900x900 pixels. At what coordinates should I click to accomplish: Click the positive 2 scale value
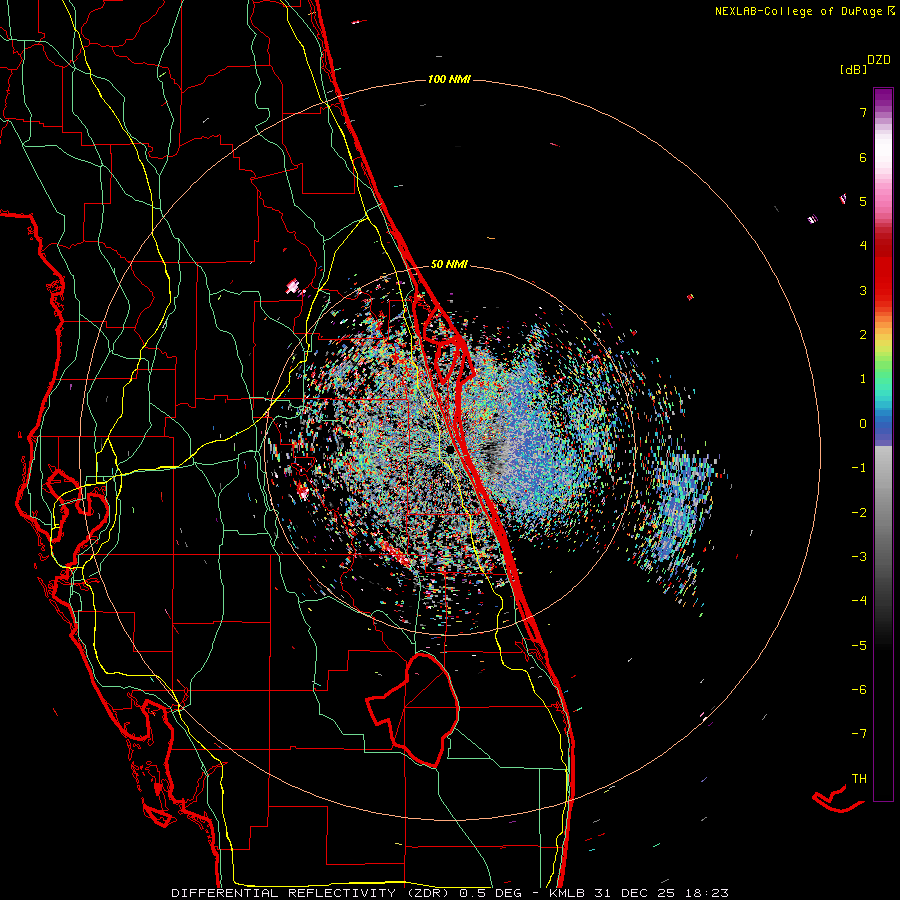pyautogui.click(x=863, y=335)
